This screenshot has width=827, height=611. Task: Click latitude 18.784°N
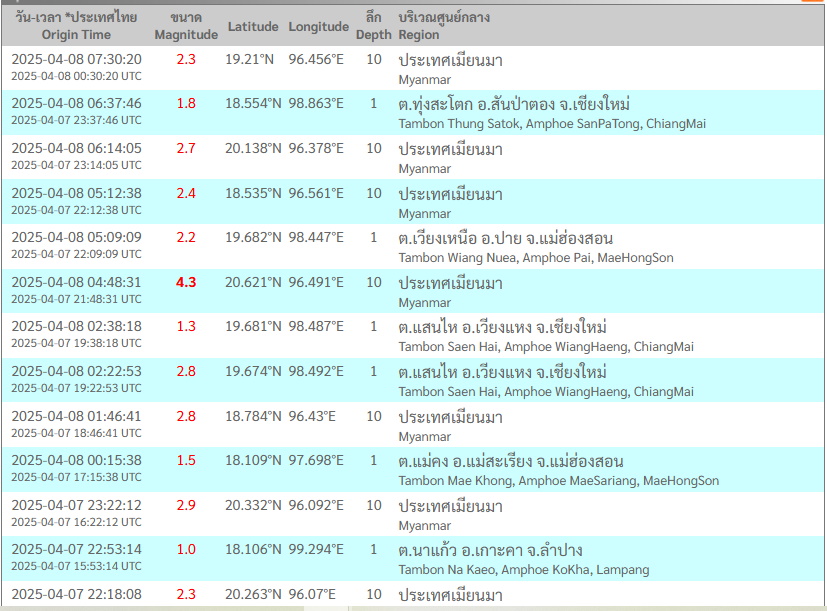pos(253,416)
